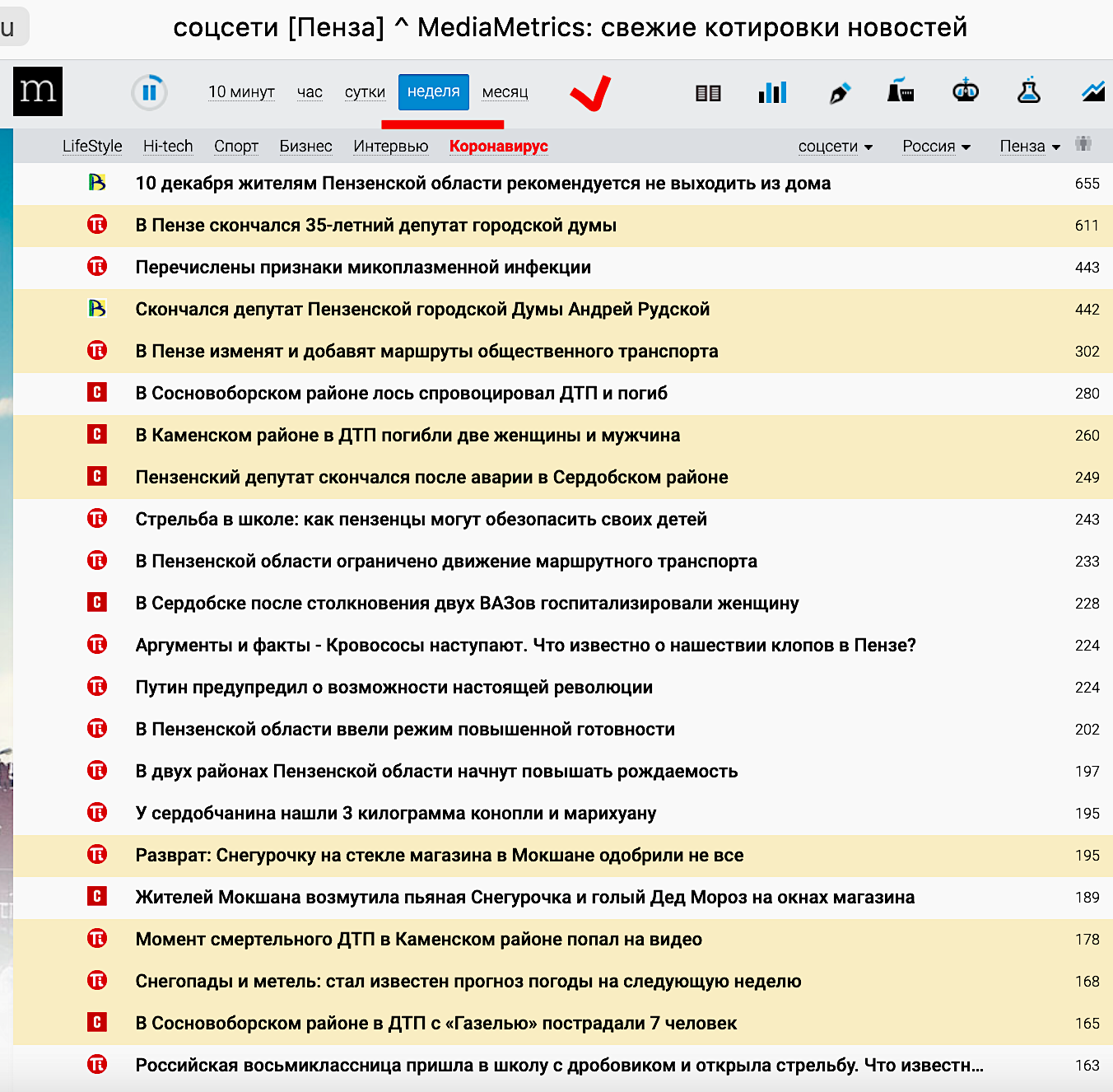The height and width of the screenshot is (1092, 1113).
Task: Select the 'неделя' period tab
Action: pos(434,91)
